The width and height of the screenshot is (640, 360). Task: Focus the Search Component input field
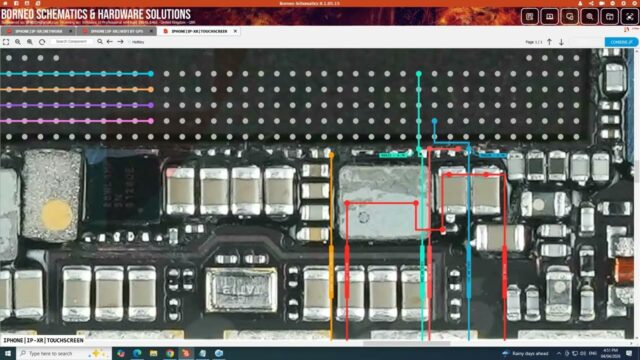pyautogui.click(x=72, y=42)
